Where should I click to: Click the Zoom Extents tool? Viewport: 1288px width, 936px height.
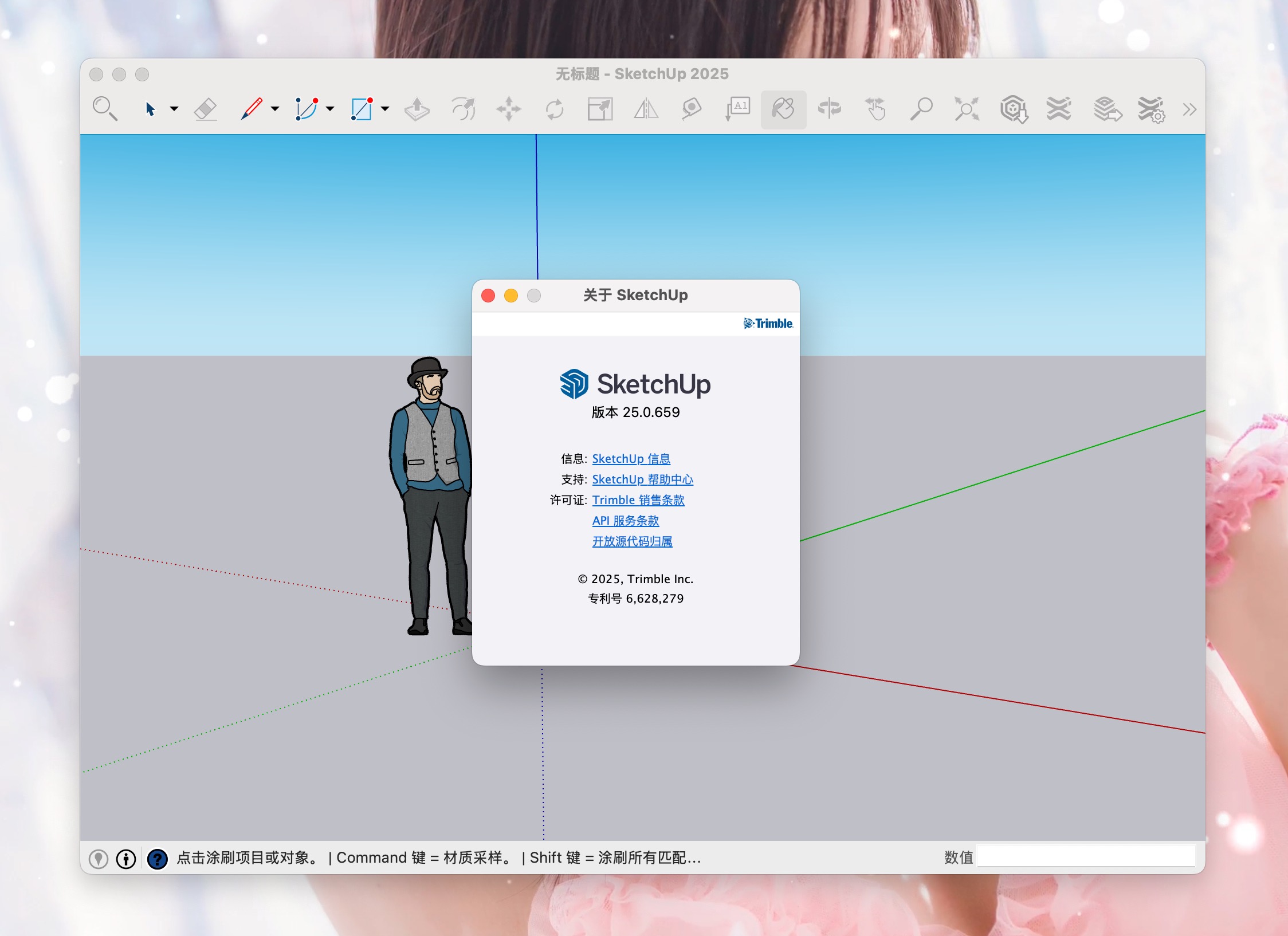click(x=967, y=109)
